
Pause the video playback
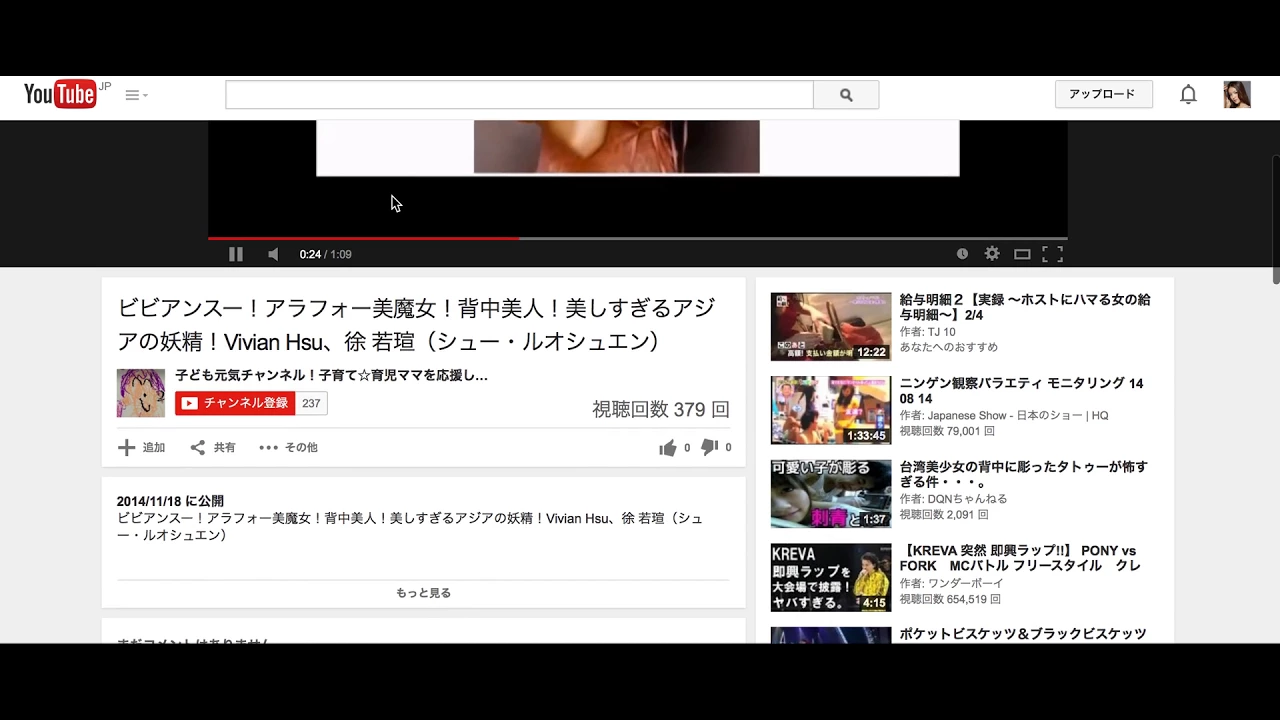click(236, 254)
